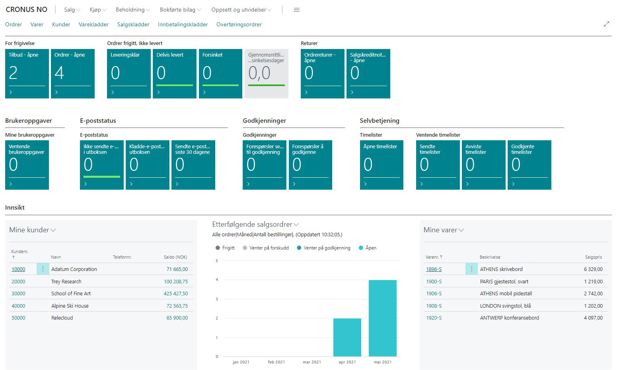Screen dimensions: 621x370
Task: Click the expand page icon at top right
Action: click(x=606, y=24)
